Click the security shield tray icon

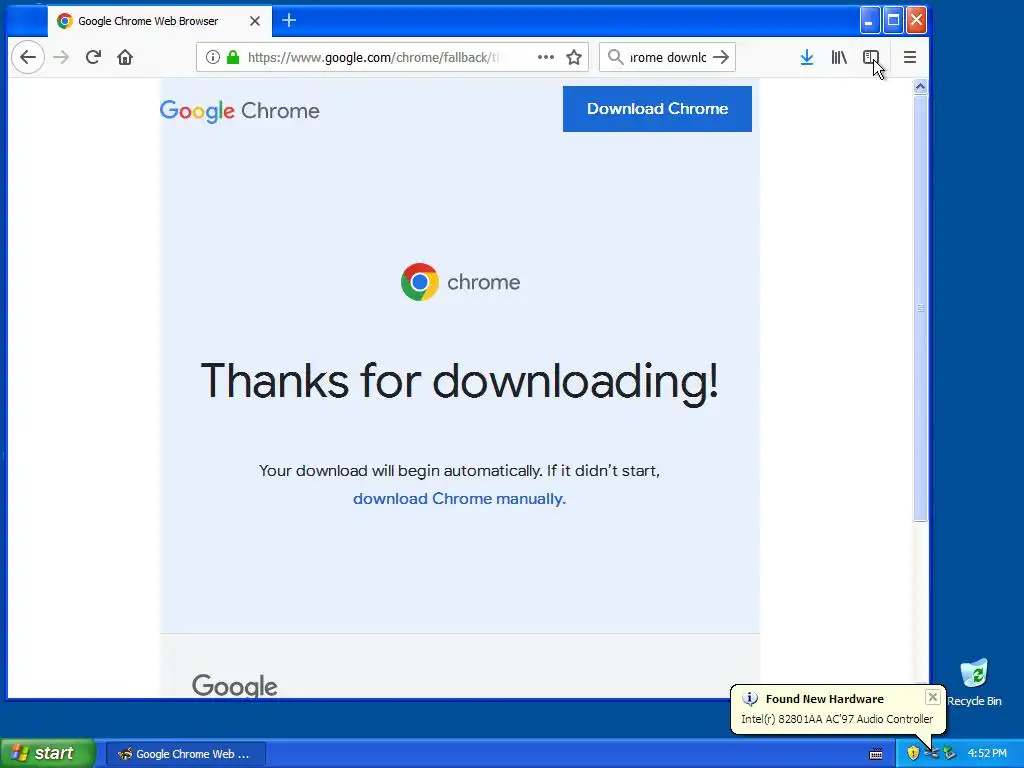913,754
